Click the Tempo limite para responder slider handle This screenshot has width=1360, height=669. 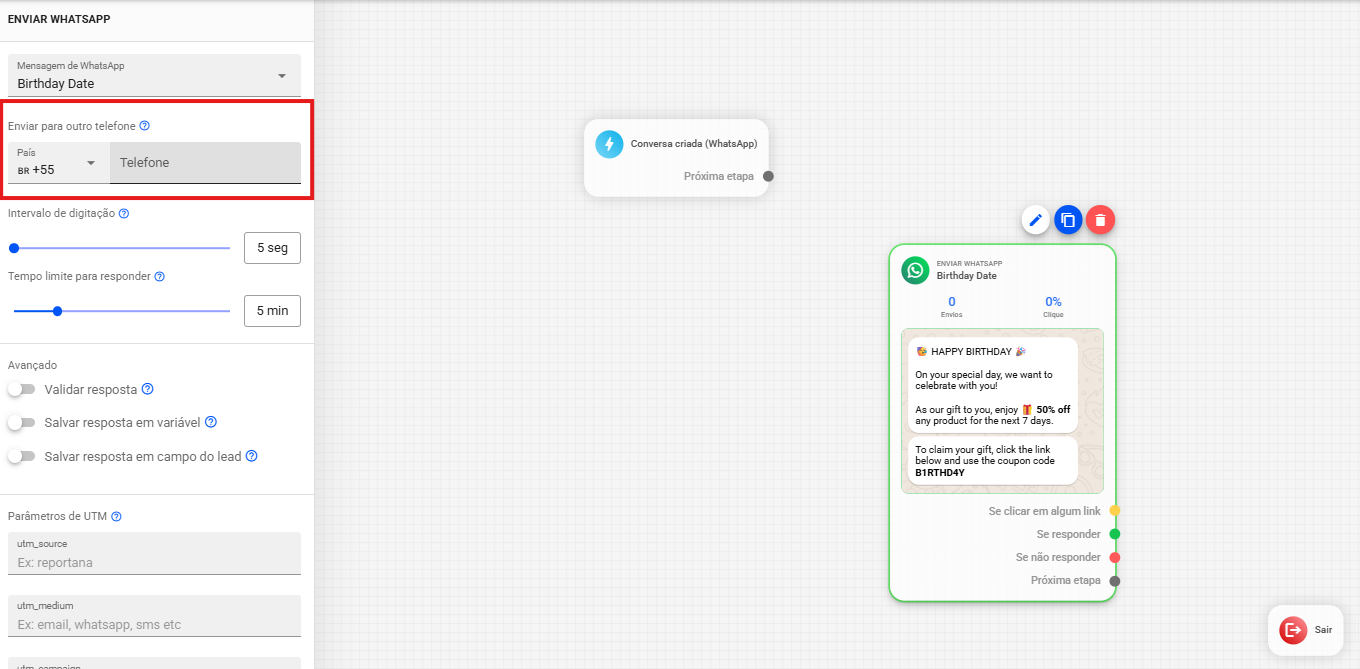click(x=57, y=311)
